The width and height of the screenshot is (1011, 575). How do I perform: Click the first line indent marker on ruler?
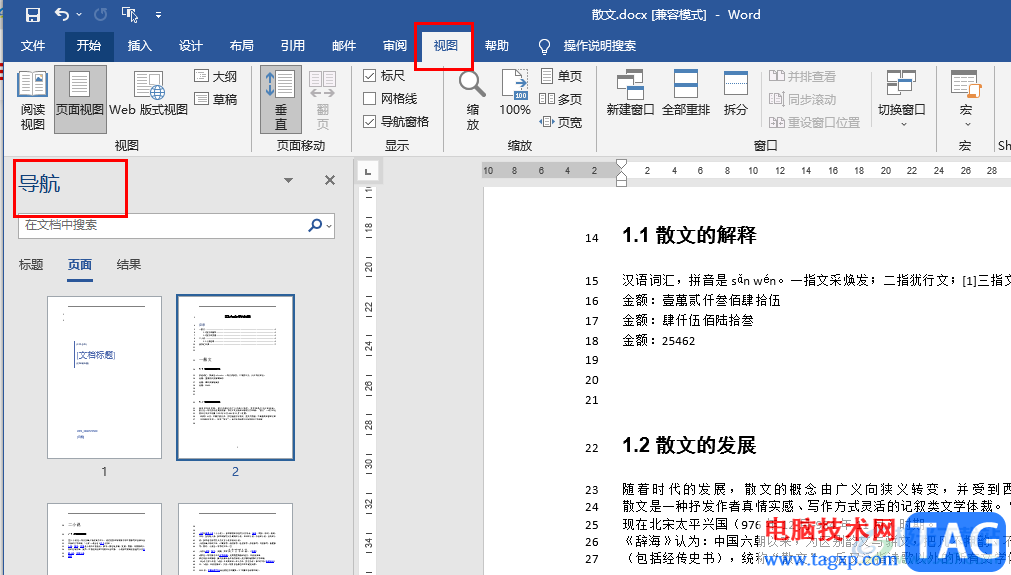coord(622,164)
